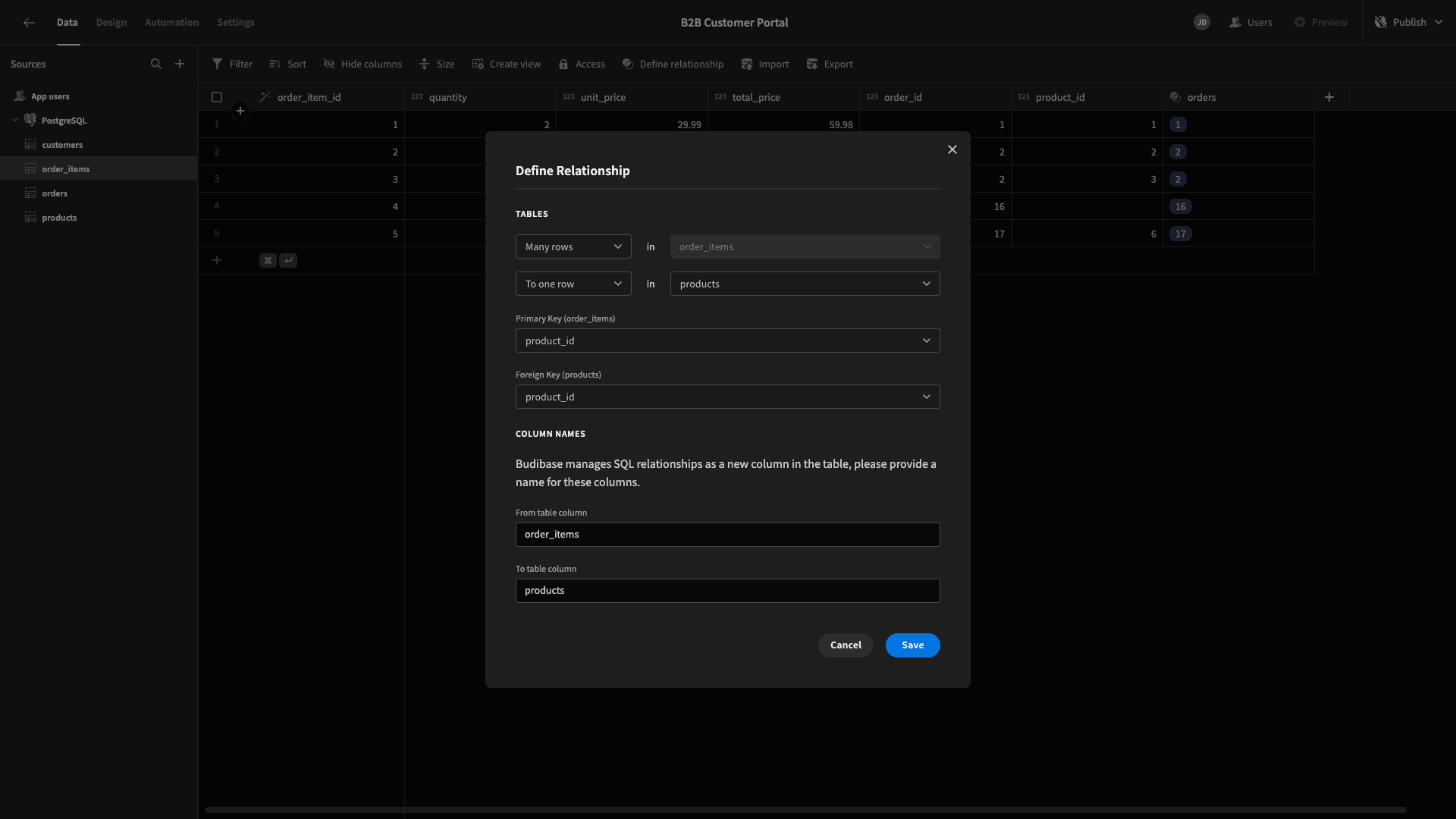Click the quantity column header
1456x819 pixels.
(481, 97)
